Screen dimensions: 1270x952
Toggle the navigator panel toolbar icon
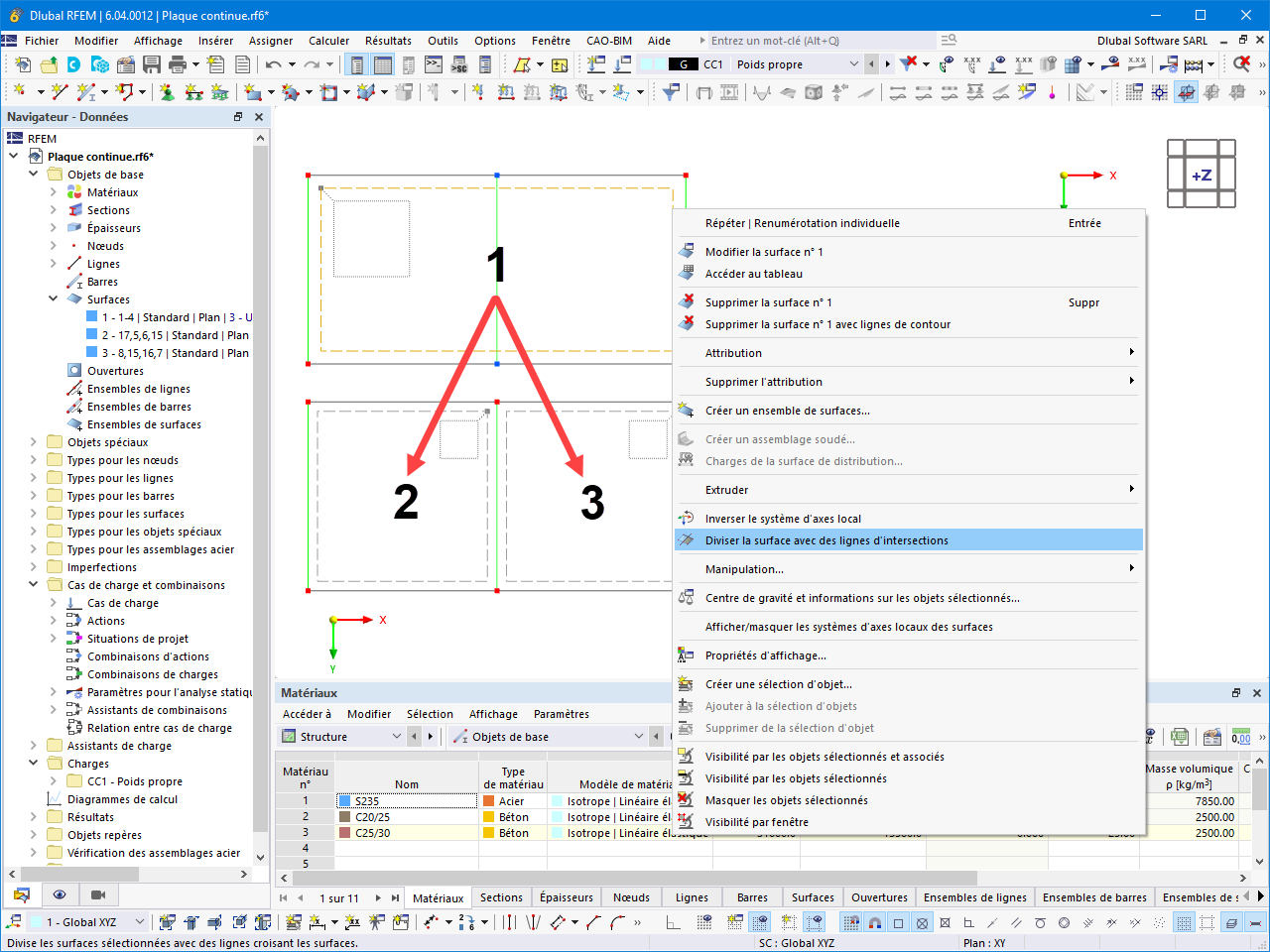357,64
